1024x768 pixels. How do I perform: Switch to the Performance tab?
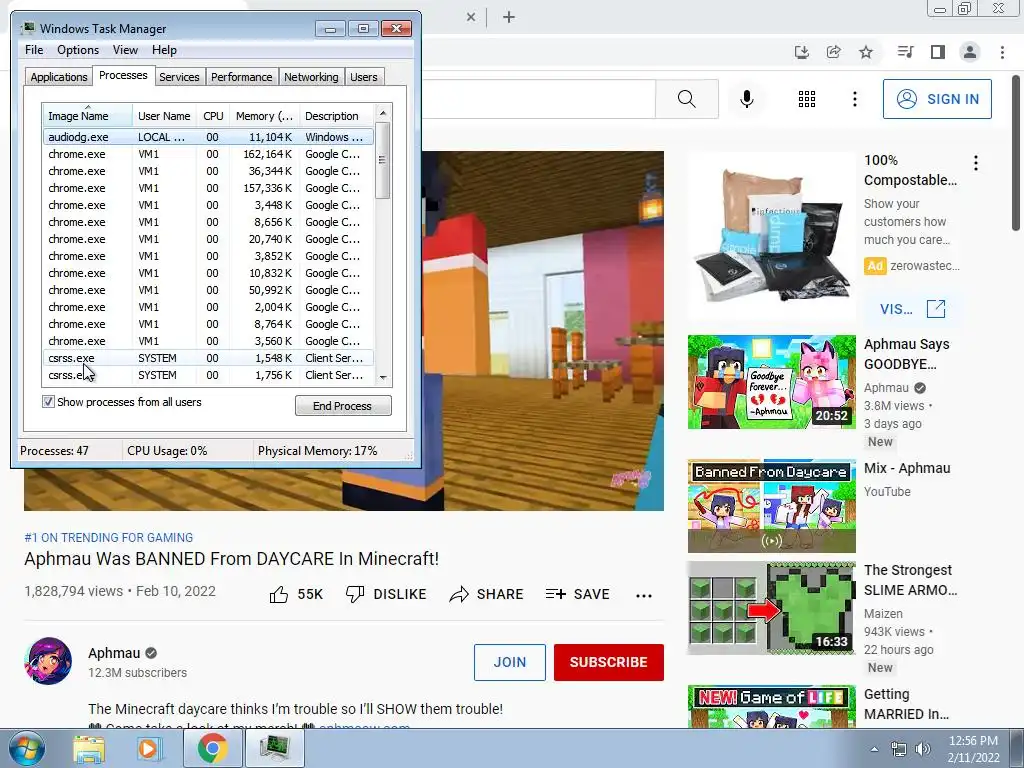click(x=242, y=77)
